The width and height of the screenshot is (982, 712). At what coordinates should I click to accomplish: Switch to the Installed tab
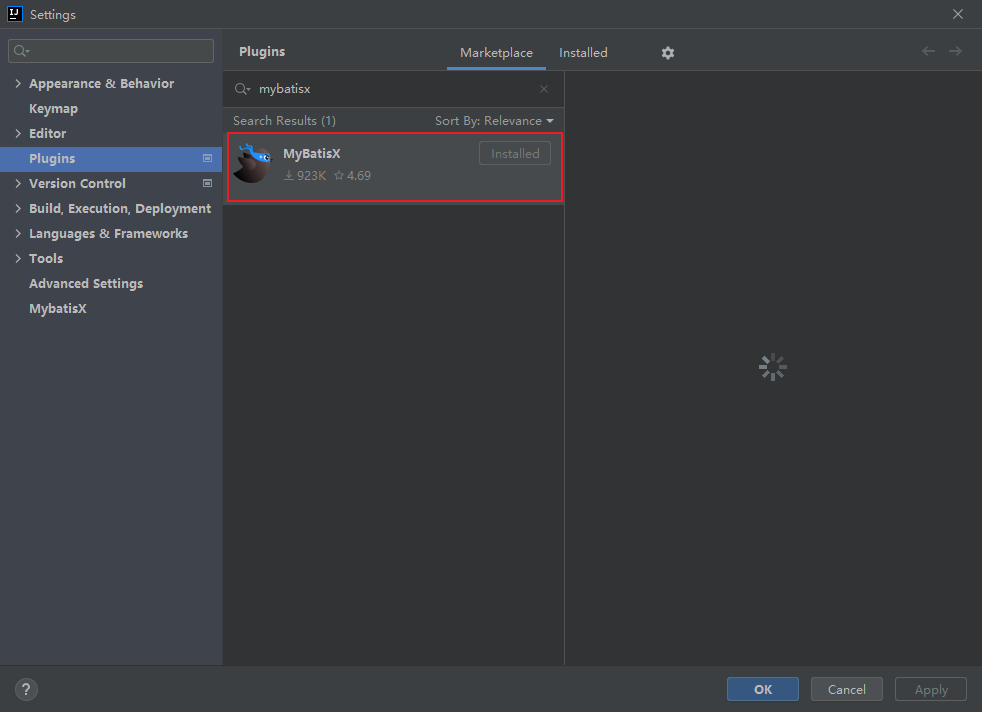tap(583, 53)
